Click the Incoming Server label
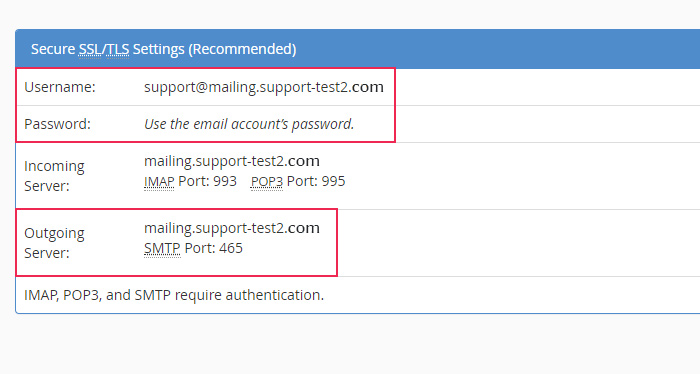This screenshot has width=700, height=374. [54, 175]
